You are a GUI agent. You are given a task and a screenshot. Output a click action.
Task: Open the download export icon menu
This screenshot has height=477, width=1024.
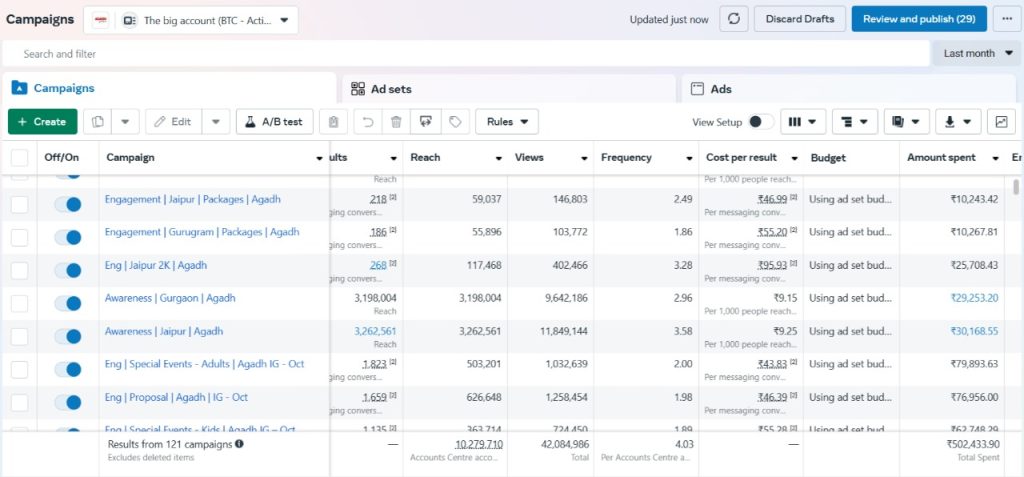(958, 122)
